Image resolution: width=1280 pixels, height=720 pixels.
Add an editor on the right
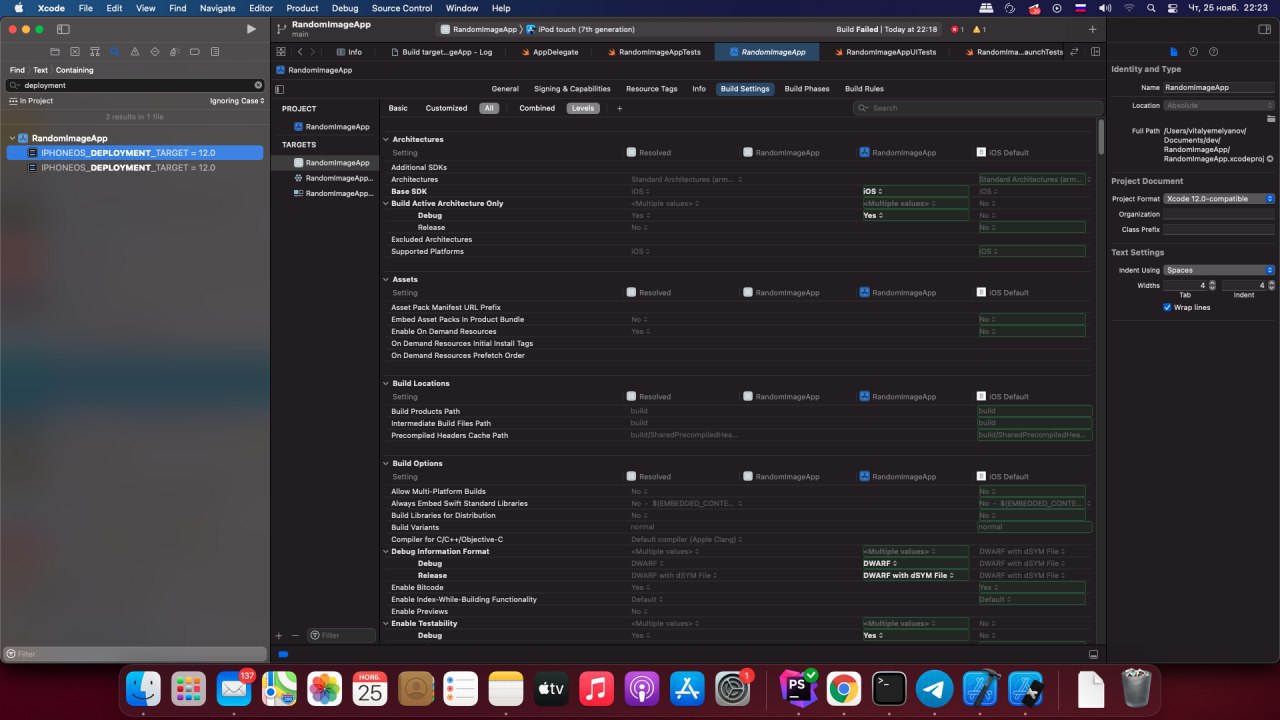(1095, 51)
